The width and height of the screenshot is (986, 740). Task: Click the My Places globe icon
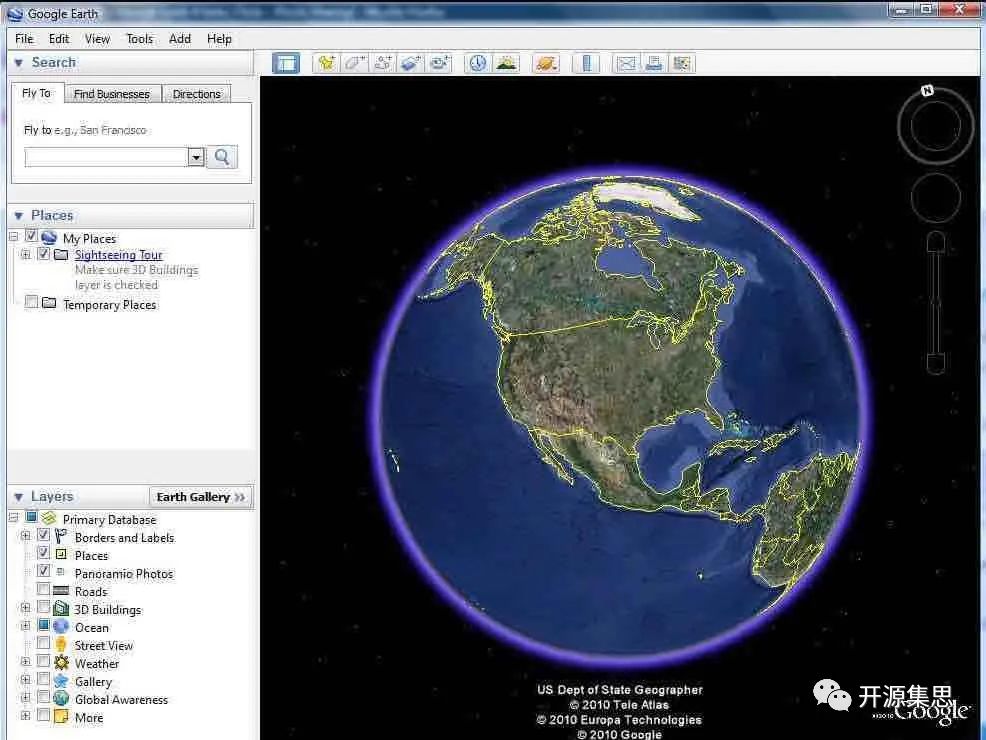(x=49, y=238)
